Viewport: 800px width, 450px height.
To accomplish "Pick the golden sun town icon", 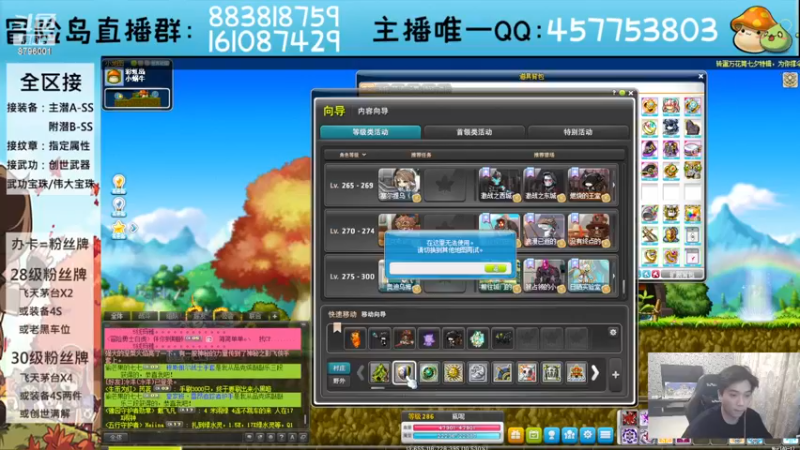I will pyautogui.click(x=453, y=373).
